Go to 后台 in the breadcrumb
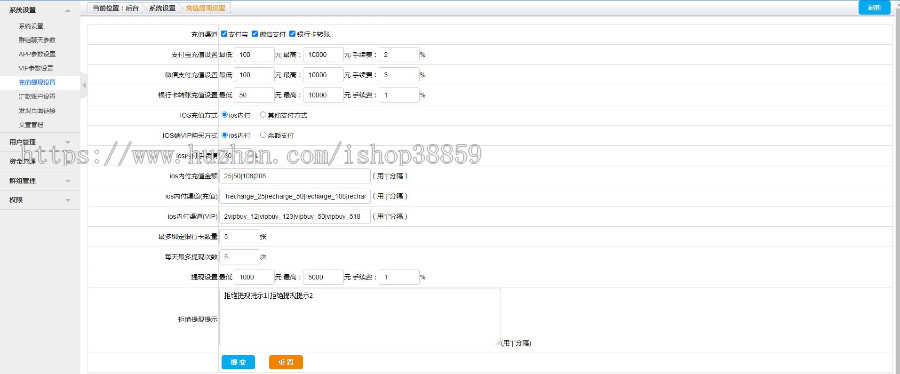Screen dimensions: 900x374 point(131,8)
